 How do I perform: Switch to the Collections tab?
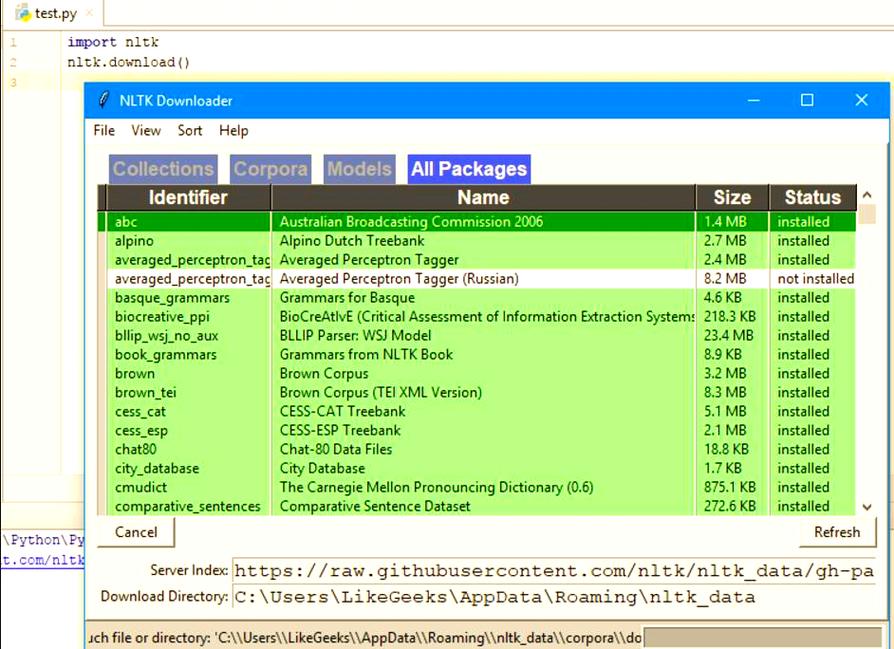163,169
